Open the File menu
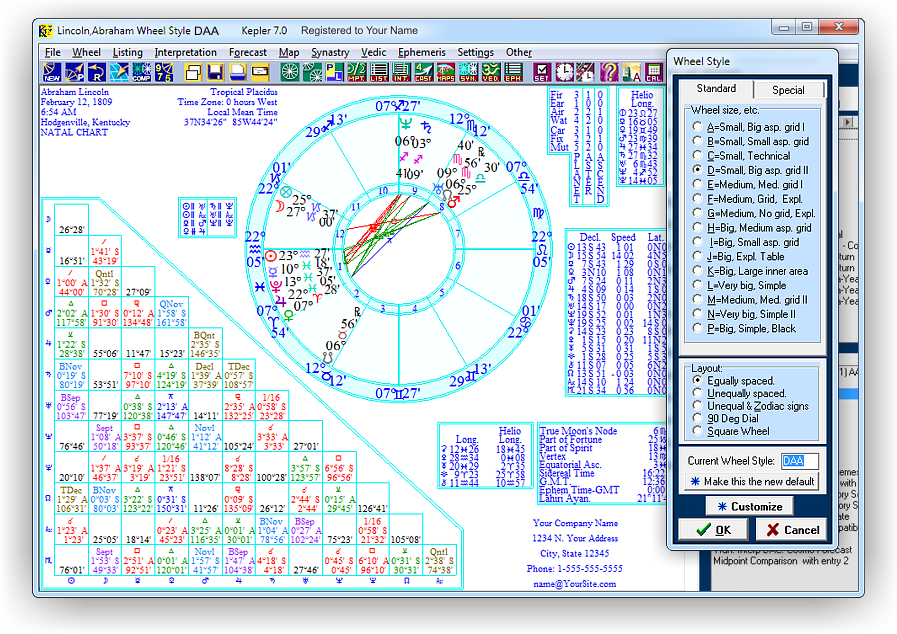The width and height of the screenshot is (897, 634). 53,52
